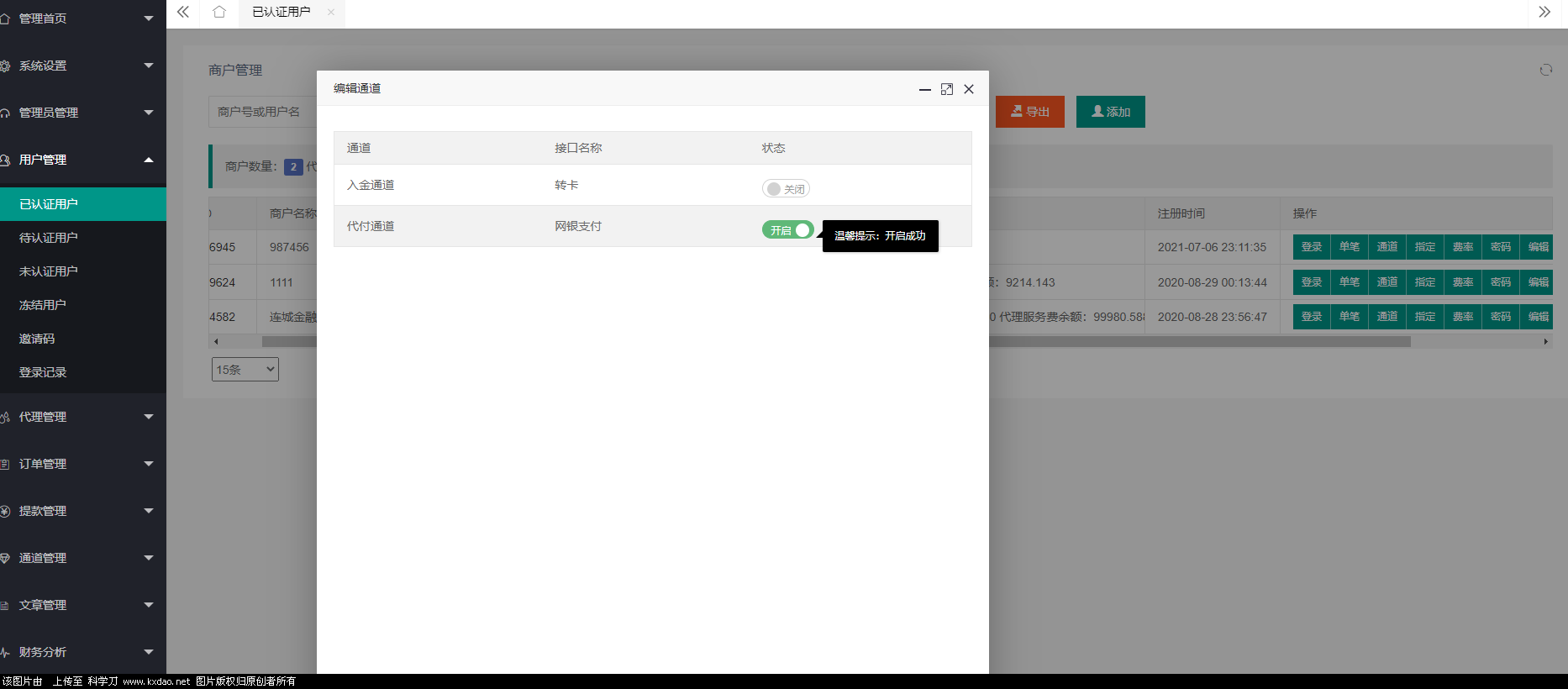Screen dimensions: 1568x689
Task: Click the 导出 export button
Action: [x=1029, y=112]
